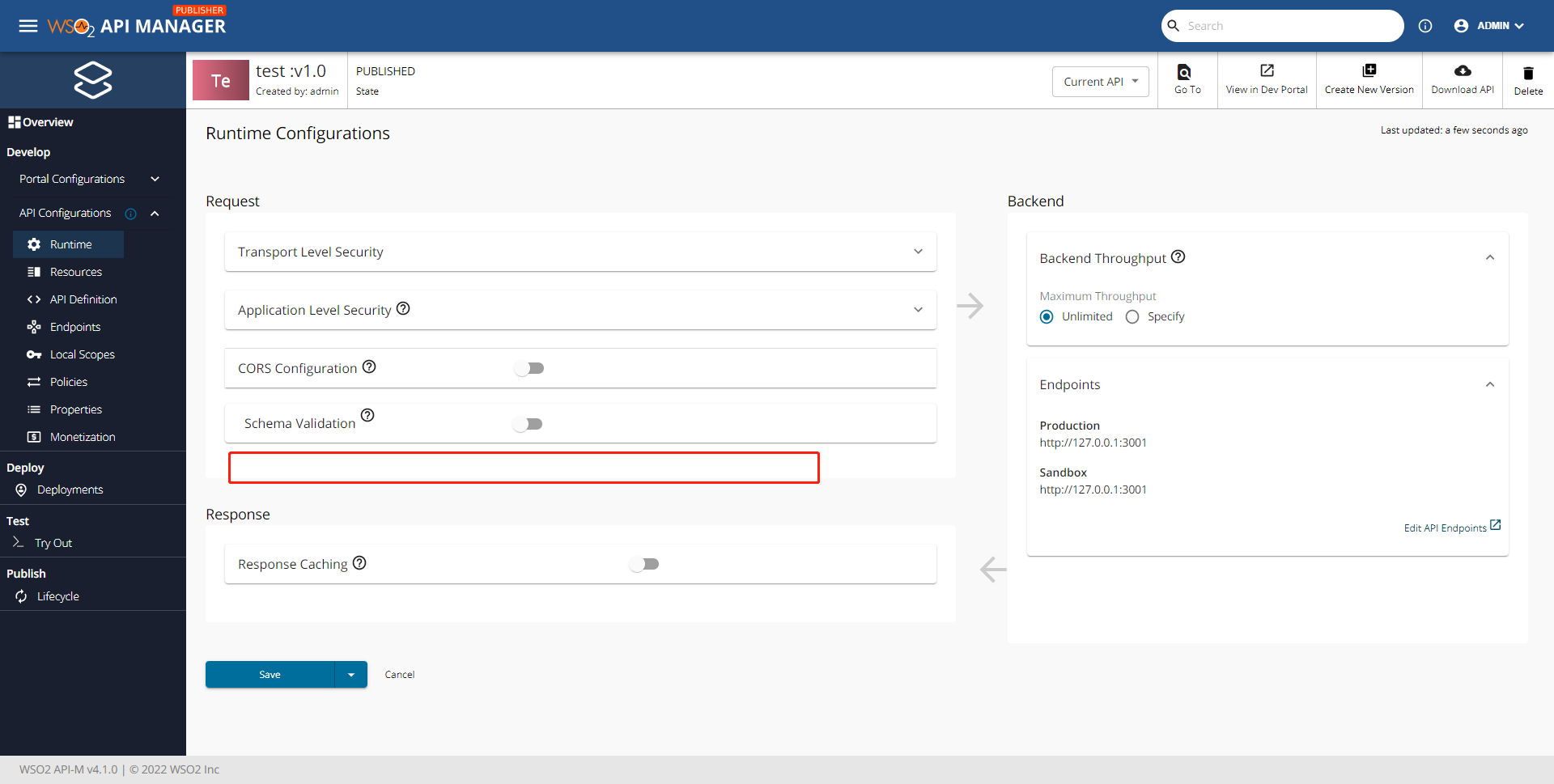Select the Specify throughput radio button
1554x784 pixels.
[x=1132, y=316]
